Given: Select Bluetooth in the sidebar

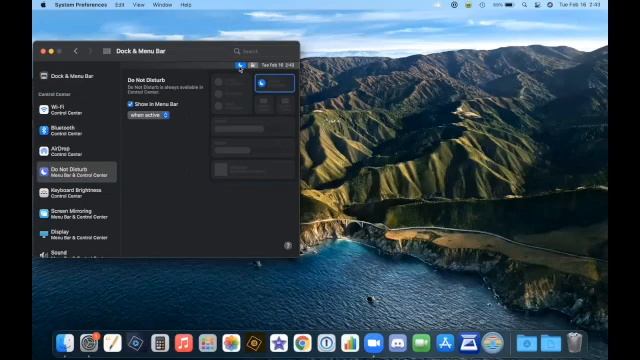Looking at the screenshot, I should pyautogui.click(x=77, y=131).
